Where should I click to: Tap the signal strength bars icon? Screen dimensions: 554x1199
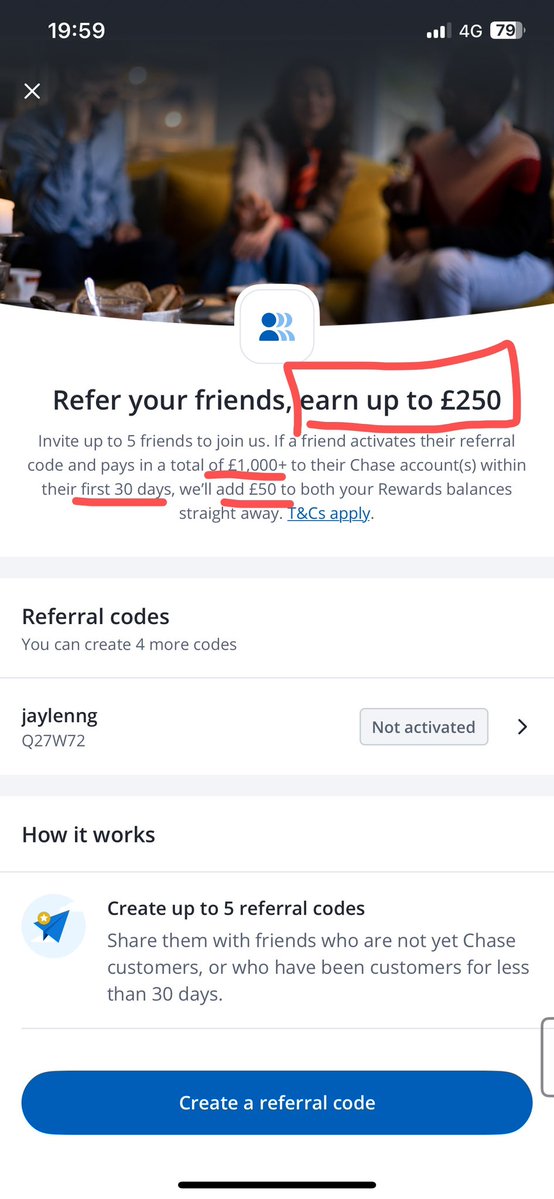[438, 31]
